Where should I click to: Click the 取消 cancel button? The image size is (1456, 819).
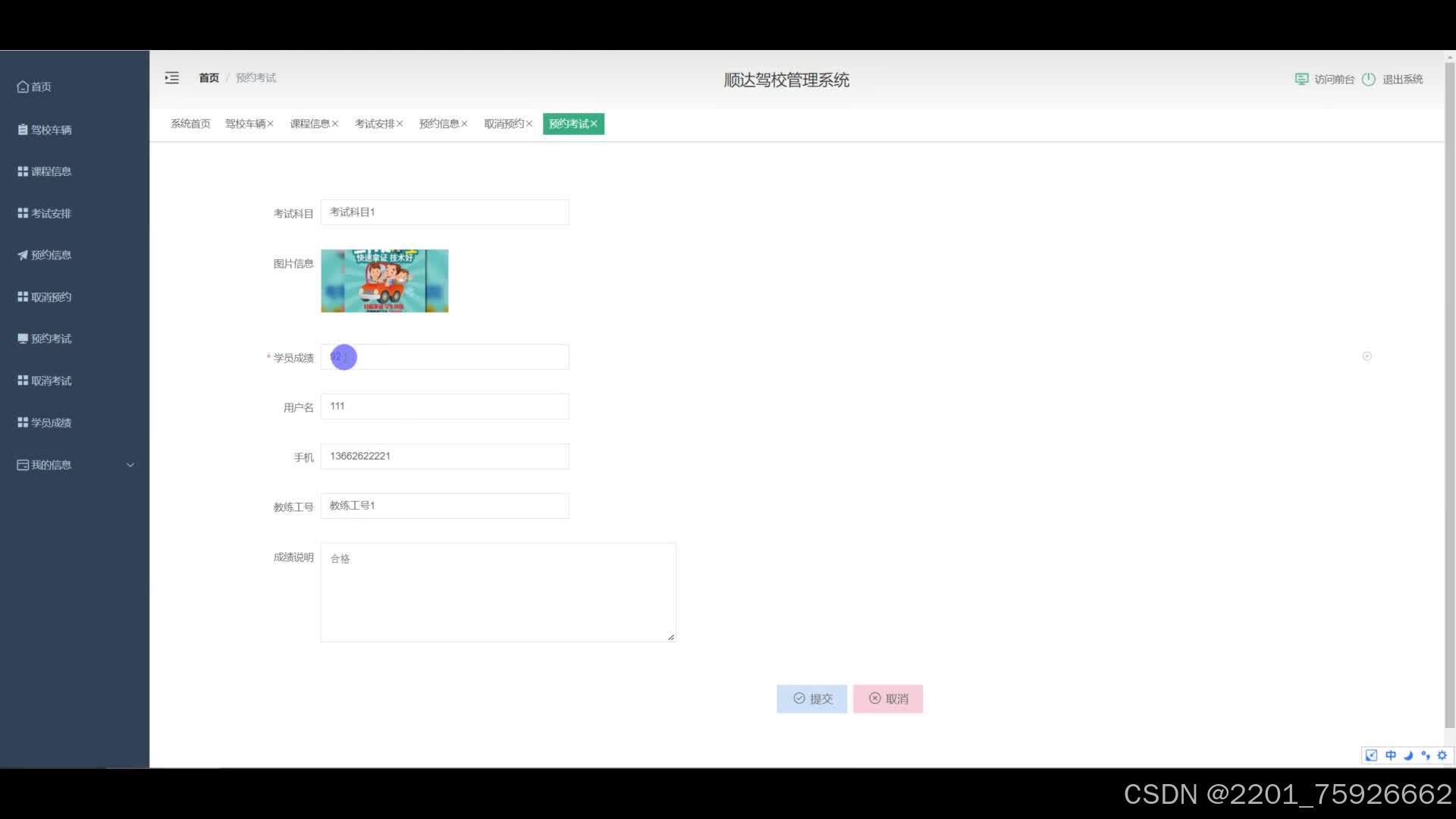point(887,698)
